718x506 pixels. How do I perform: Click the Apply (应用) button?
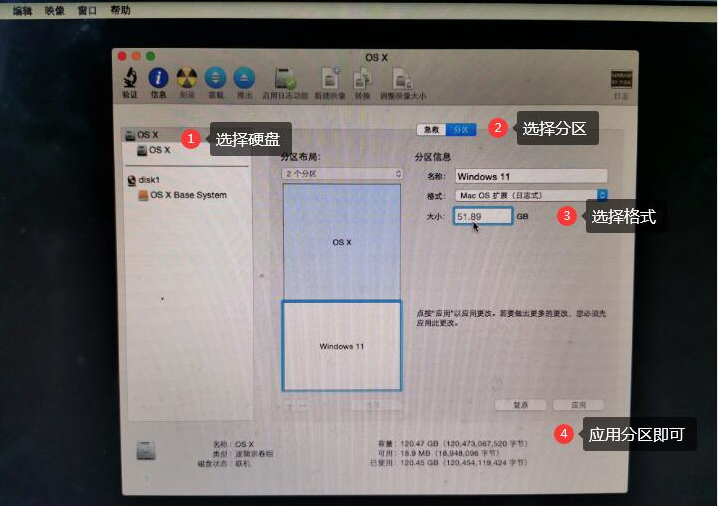coord(578,405)
